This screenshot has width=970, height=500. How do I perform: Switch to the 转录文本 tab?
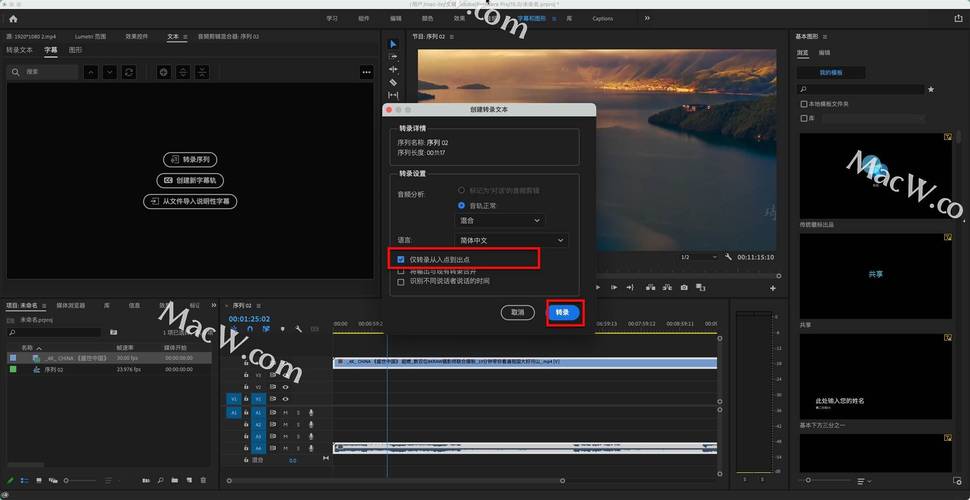[x=19, y=49]
